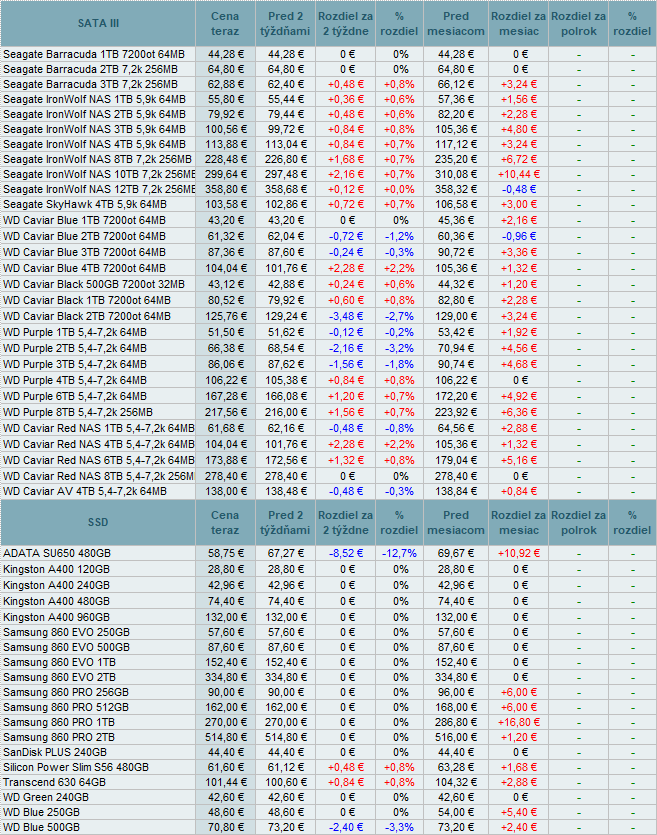Click Samsung 860 EVO 250GB
The width and height of the screenshot is (657, 835).
point(66,632)
